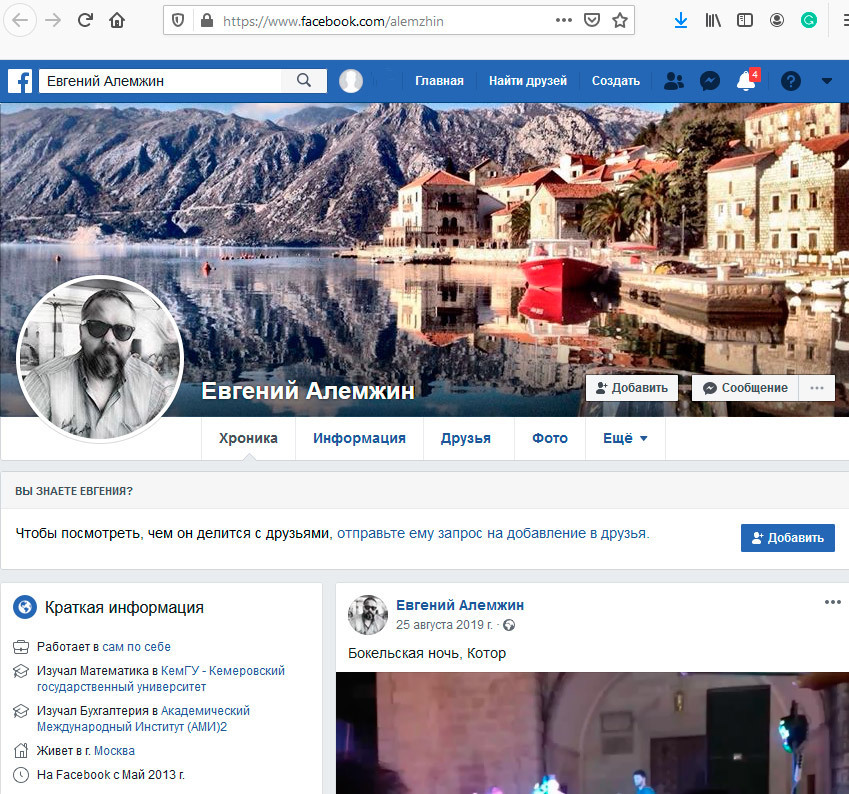Viewport: 849px width, 794px height.
Task: Click the Сообщение button on the cover
Action: click(x=745, y=388)
